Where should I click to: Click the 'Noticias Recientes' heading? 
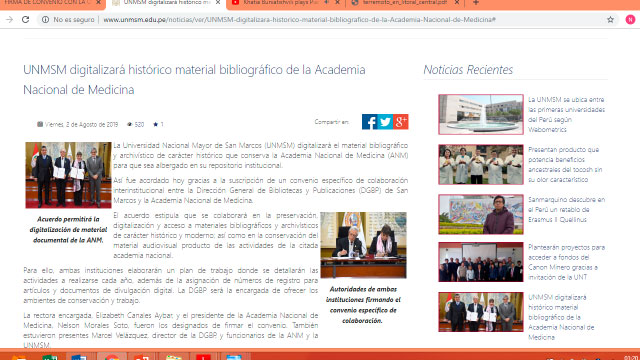468,70
